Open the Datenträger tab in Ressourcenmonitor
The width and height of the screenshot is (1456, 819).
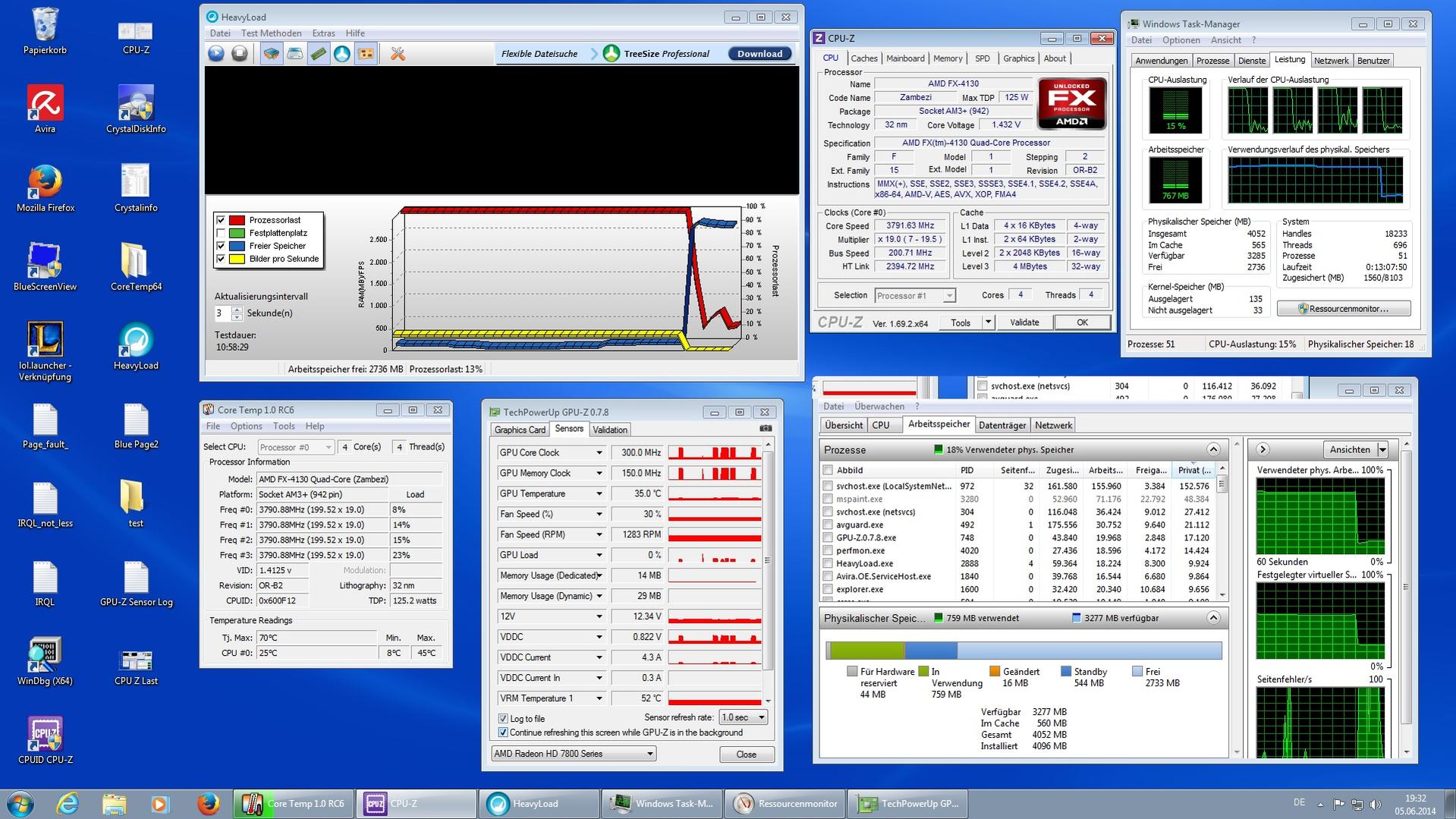tap(1002, 426)
